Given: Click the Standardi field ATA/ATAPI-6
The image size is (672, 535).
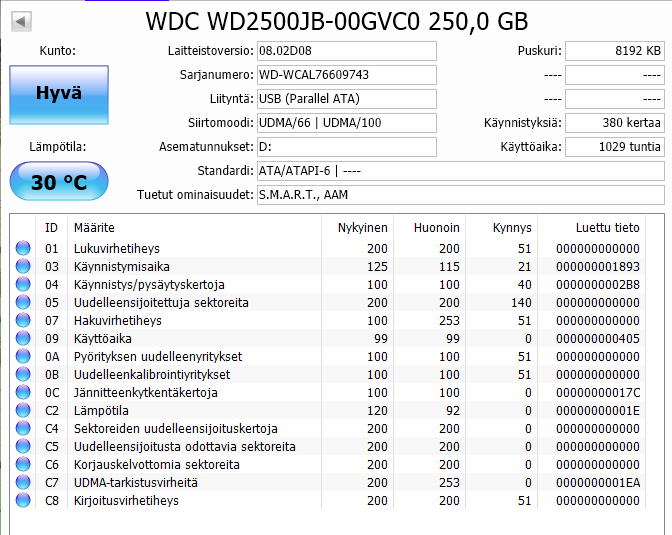Looking at the screenshot, I should [x=461, y=171].
